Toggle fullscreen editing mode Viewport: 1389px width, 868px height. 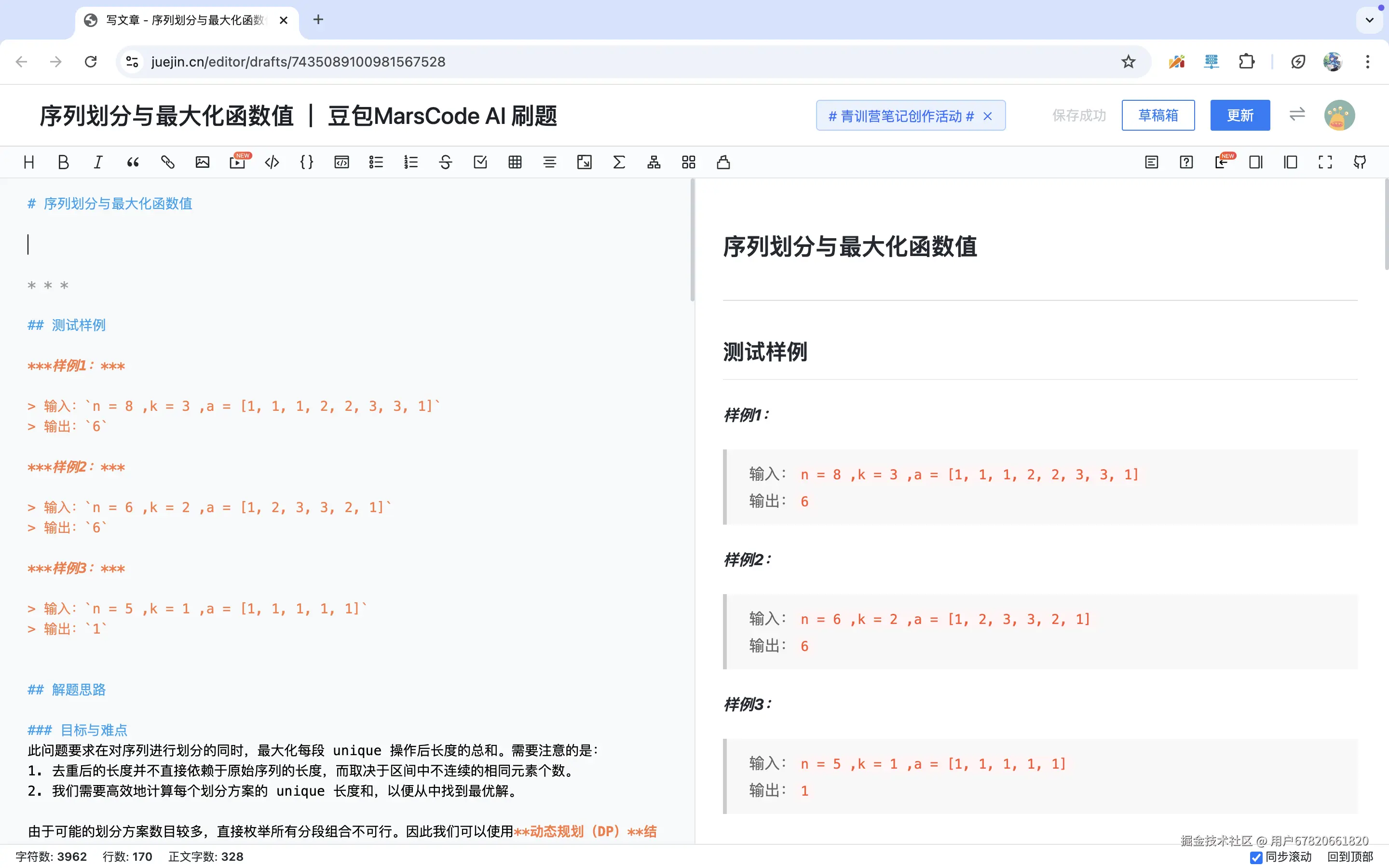[x=1325, y=162]
